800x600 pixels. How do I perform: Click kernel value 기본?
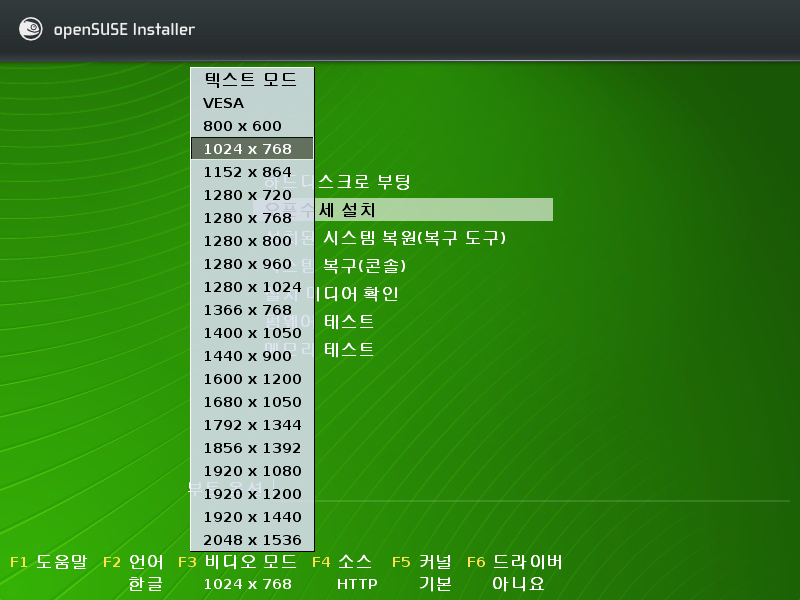(435, 584)
